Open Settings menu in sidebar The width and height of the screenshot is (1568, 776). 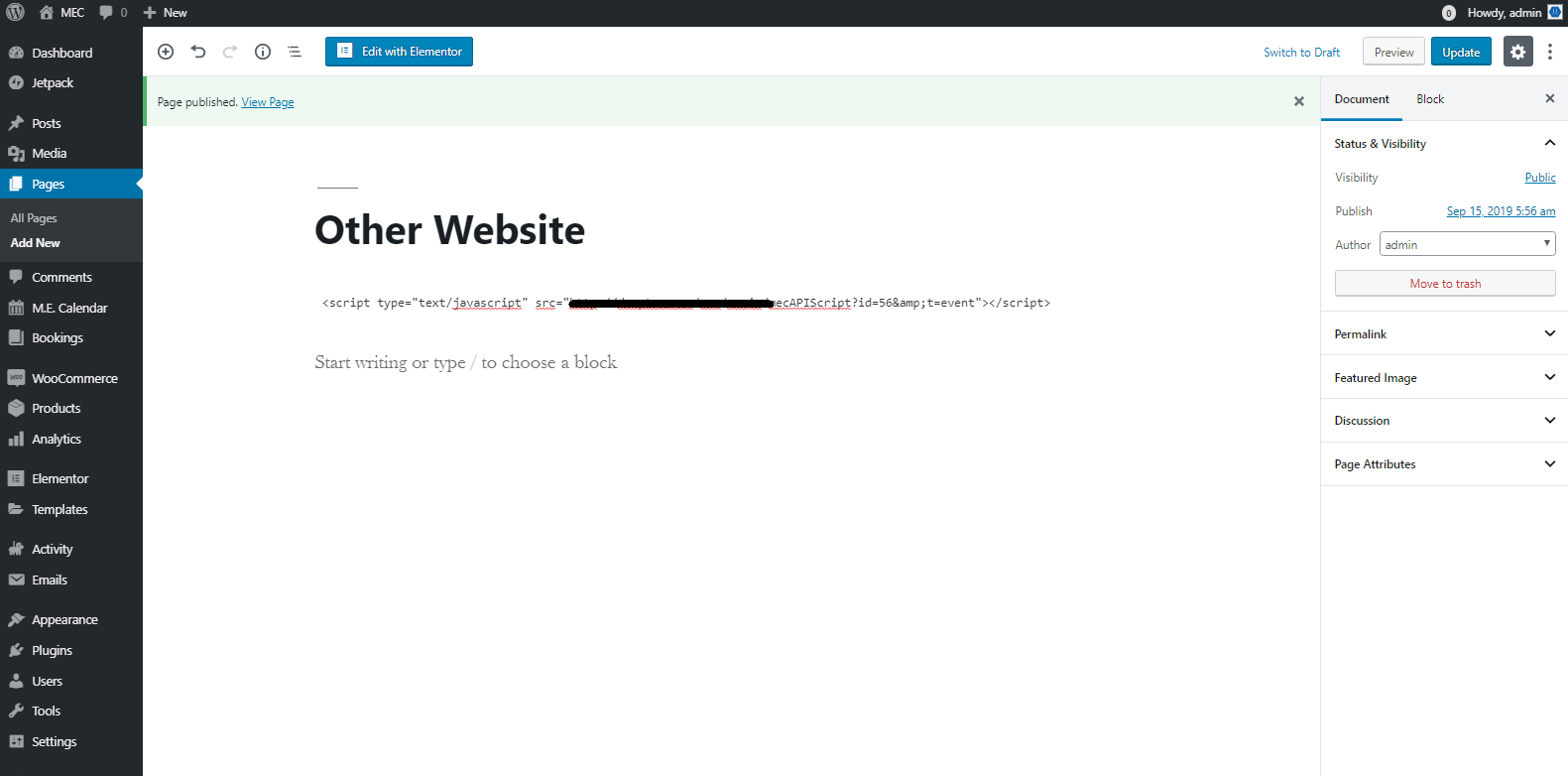(x=71, y=742)
